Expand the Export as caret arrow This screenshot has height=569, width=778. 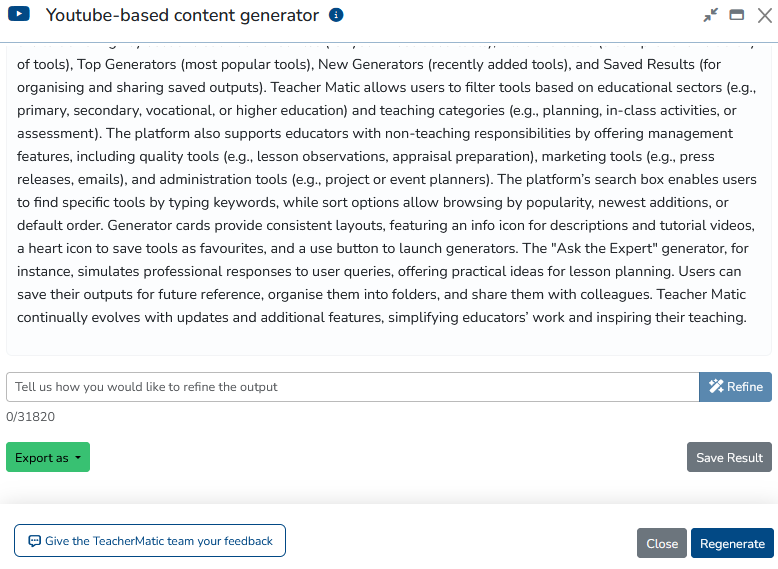point(78,458)
